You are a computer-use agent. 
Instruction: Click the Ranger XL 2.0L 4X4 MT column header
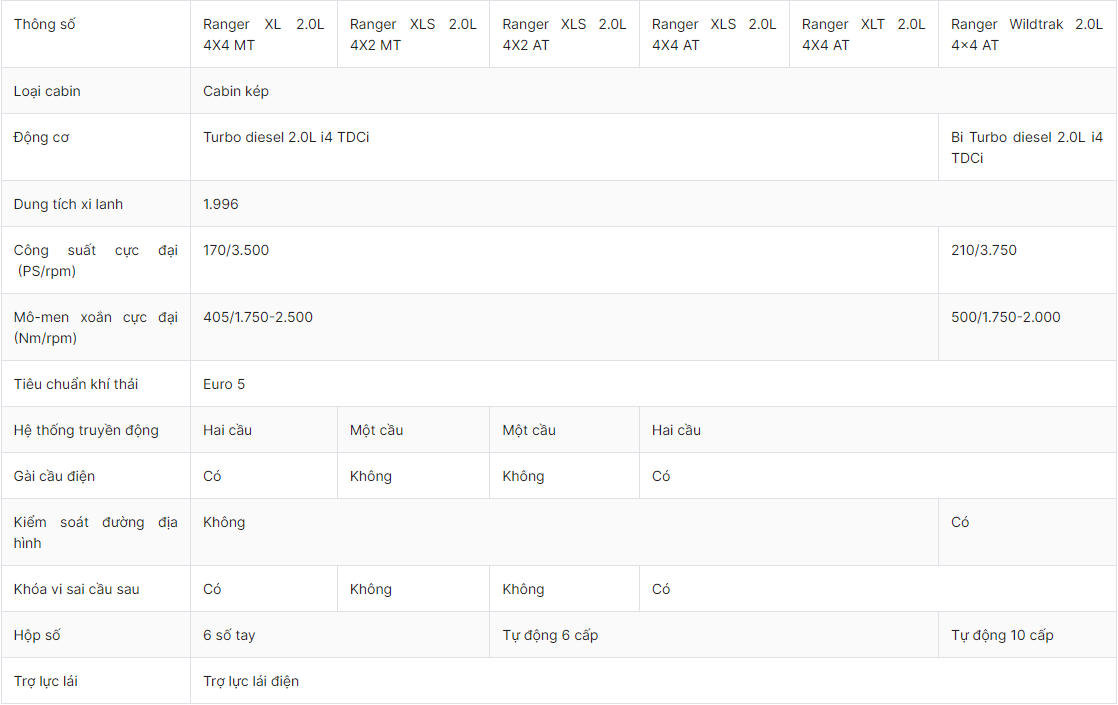pyautogui.click(x=263, y=34)
